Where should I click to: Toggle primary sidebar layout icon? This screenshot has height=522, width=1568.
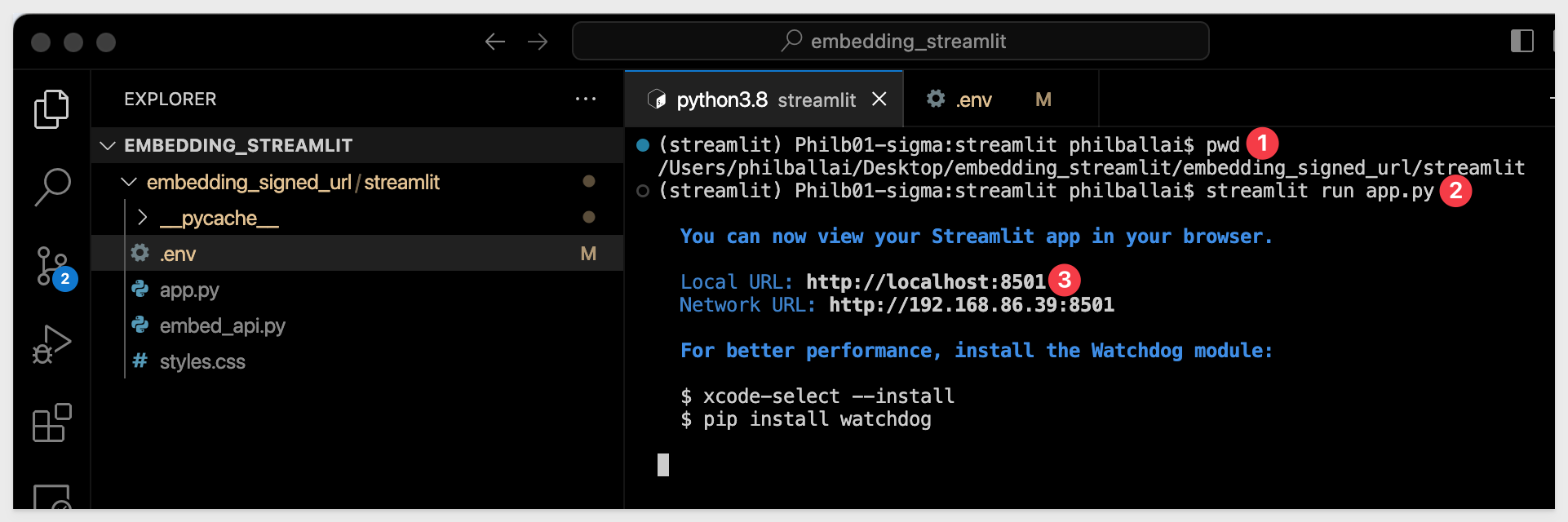click(1522, 41)
